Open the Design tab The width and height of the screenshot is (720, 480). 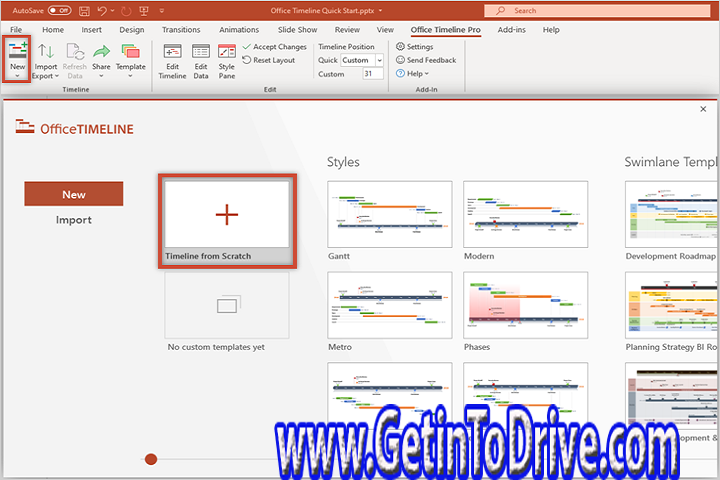pos(132,30)
